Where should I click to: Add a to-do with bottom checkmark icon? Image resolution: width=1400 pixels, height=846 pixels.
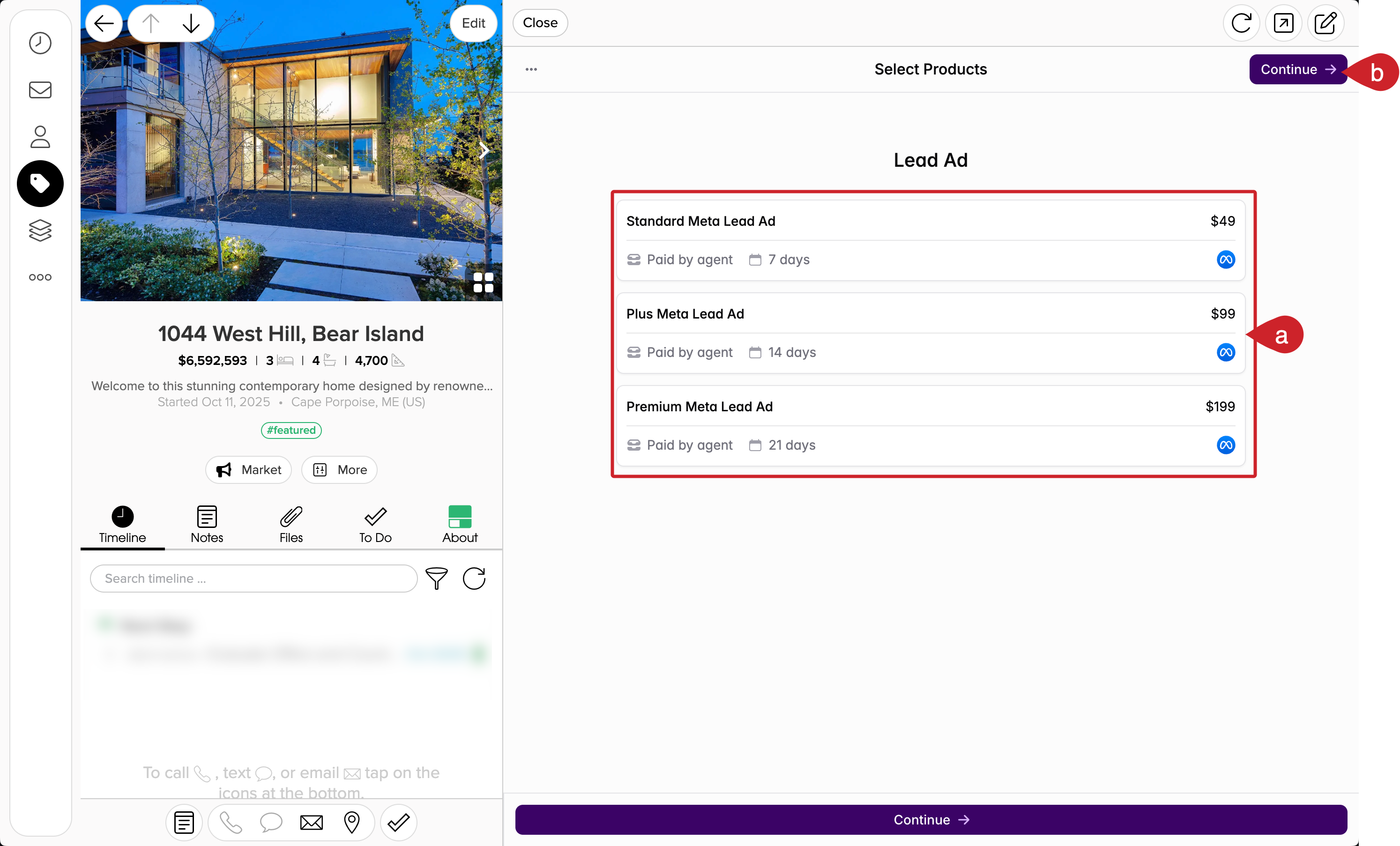399,822
